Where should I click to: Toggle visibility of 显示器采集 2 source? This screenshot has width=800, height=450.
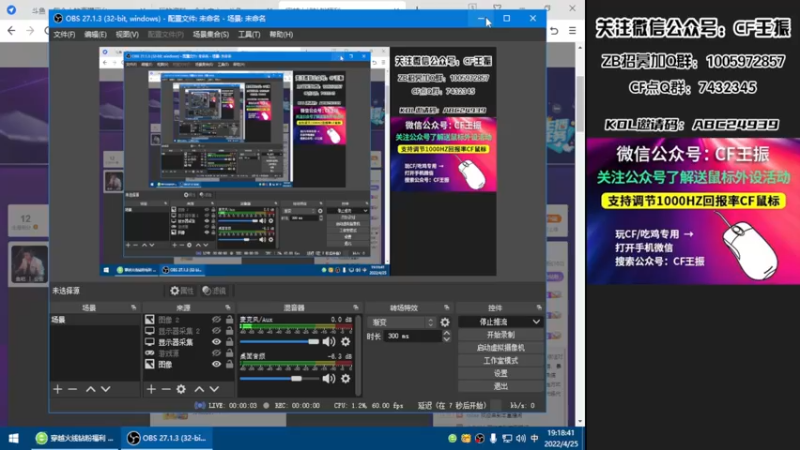pyautogui.click(x=216, y=331)
